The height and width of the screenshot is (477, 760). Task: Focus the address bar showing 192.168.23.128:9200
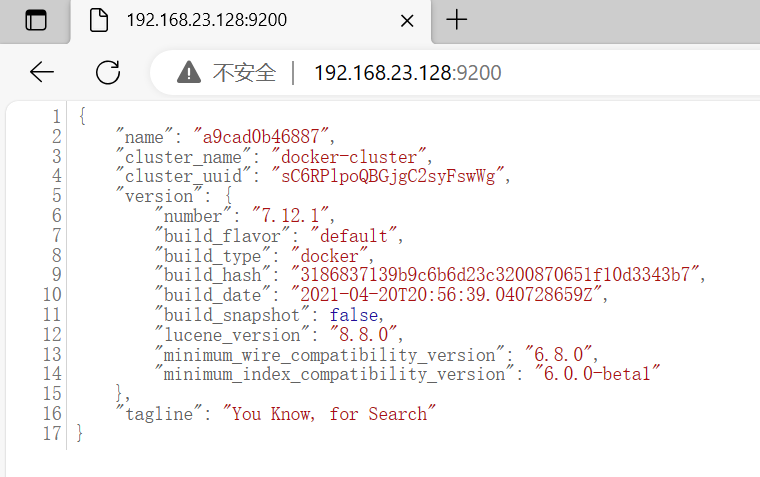[408, 73]
